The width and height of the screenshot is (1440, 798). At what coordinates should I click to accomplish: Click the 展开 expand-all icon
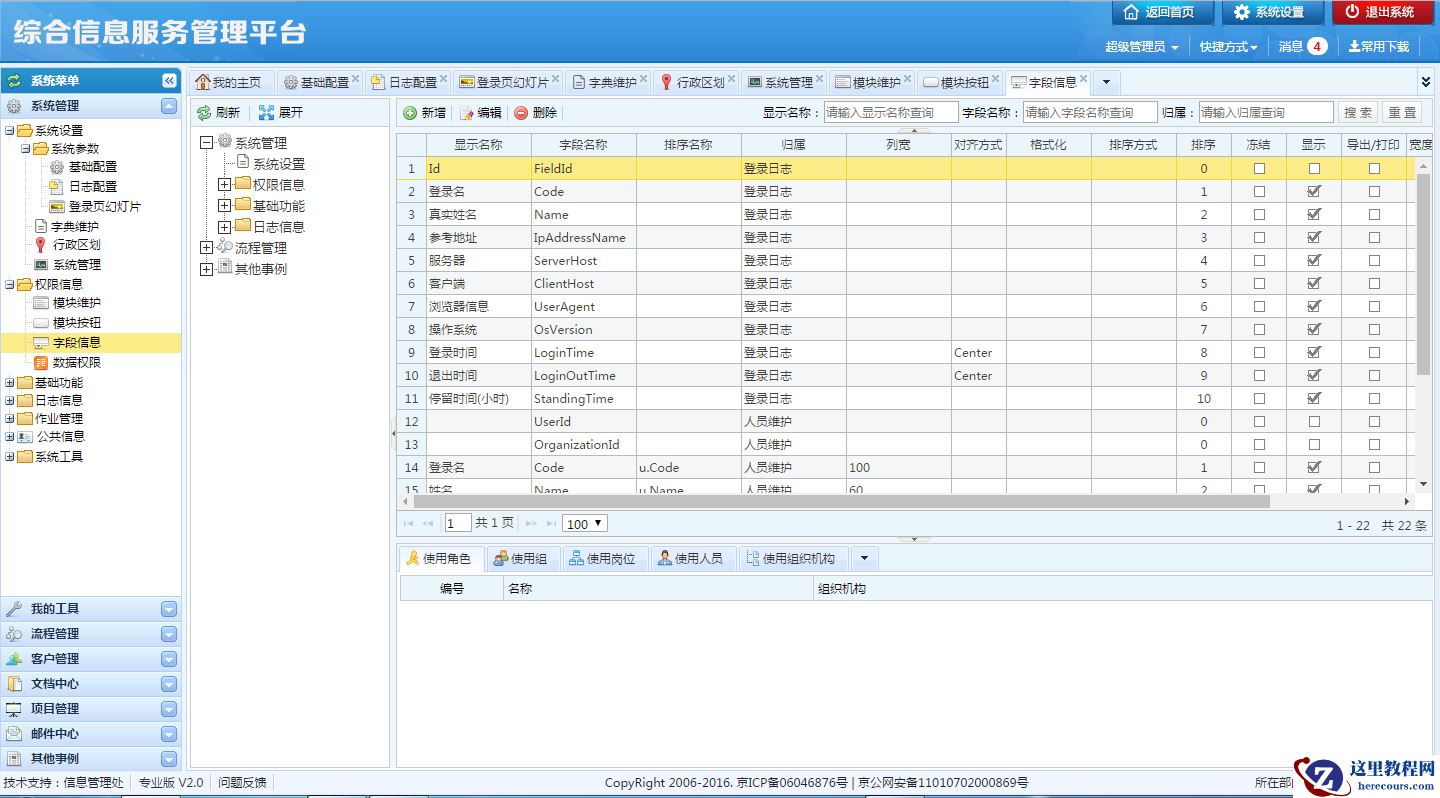pos(266,113)
